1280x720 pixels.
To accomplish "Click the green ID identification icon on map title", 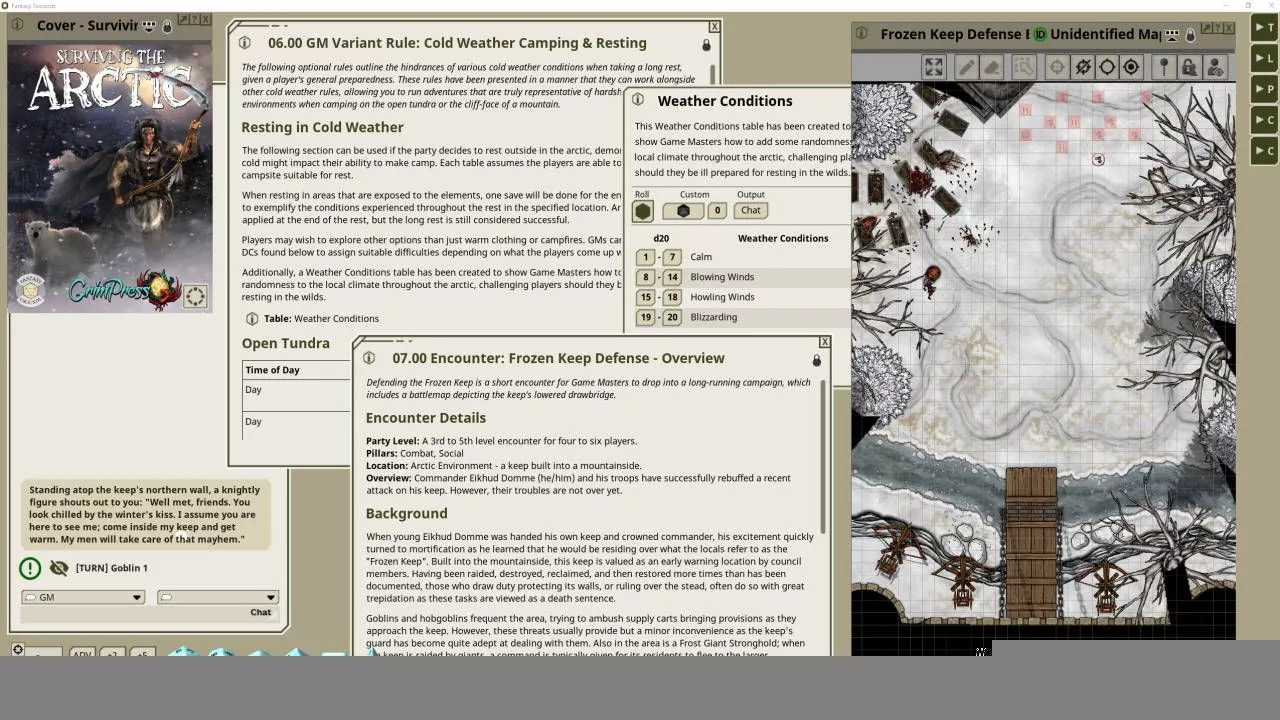I will point(1039,34).
